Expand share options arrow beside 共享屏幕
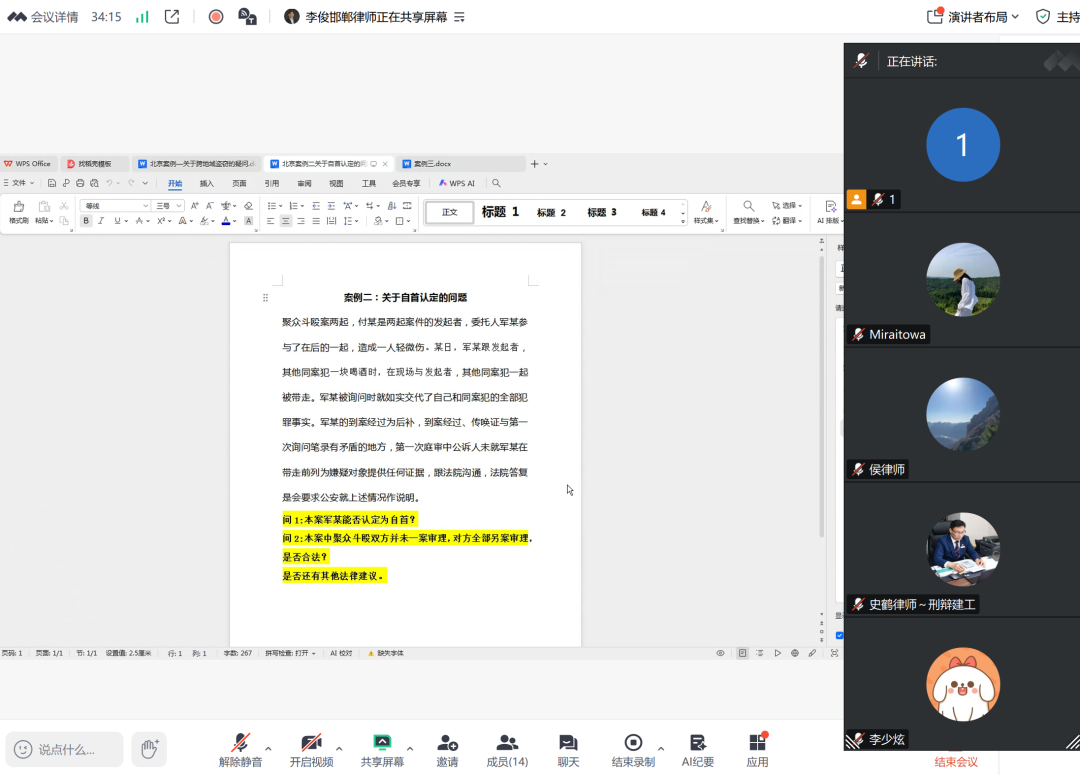The image size is (1080, 775). tap(410, 748)
